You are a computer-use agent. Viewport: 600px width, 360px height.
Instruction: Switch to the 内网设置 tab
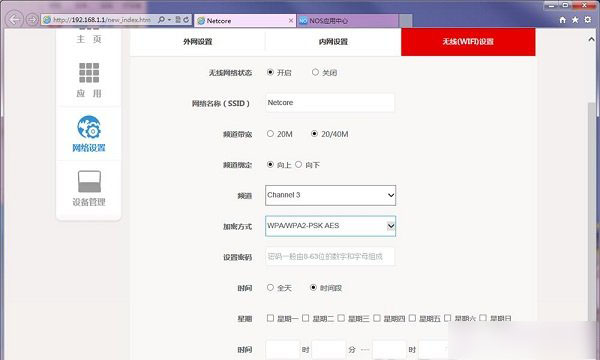[333, 41]
